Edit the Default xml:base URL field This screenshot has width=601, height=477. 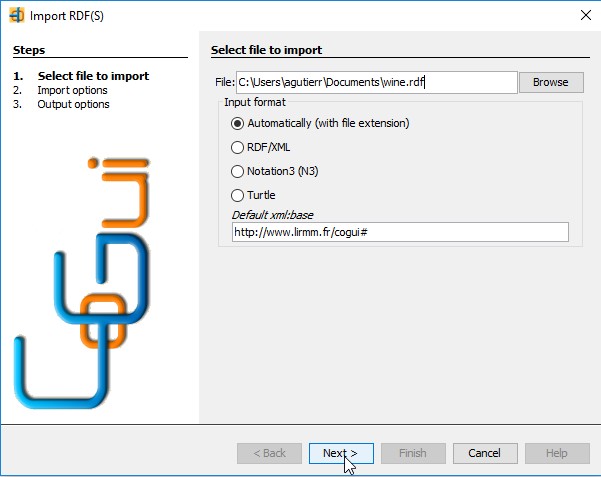click(x=400, y=232)
